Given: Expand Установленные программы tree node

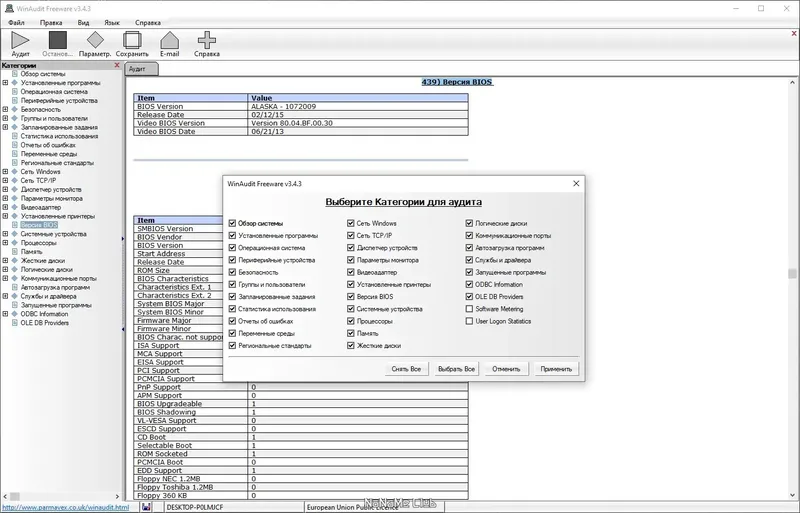Looking at the screenshot, I should pos(5,83).
